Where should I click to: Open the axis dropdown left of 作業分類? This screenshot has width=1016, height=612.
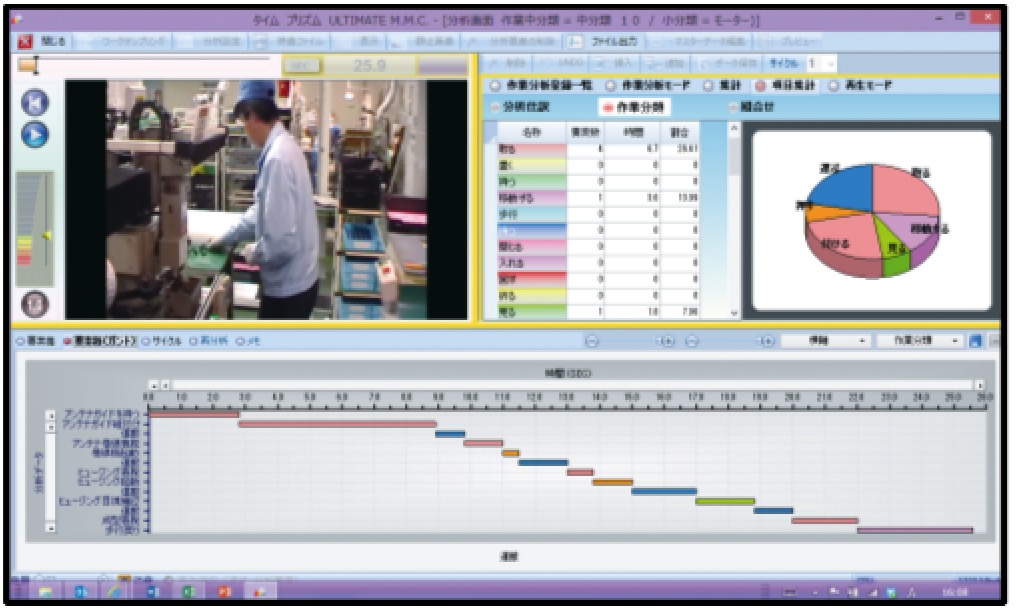tap(824, 341)
